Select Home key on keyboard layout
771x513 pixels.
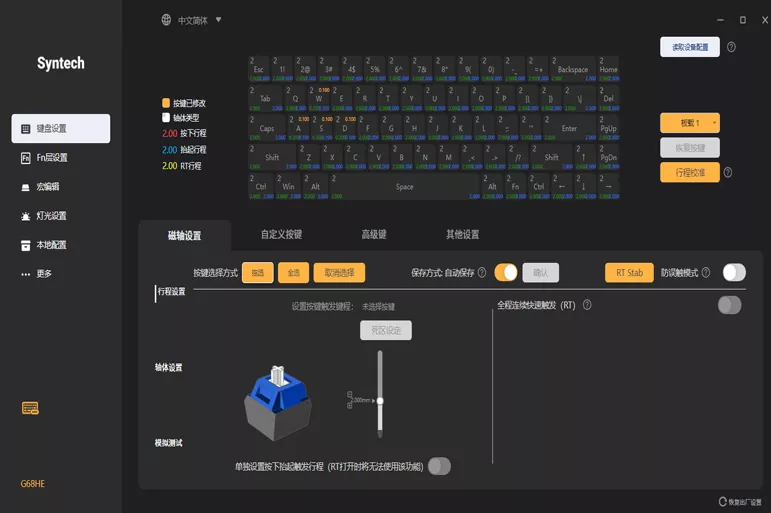pyautogui.click(x=609, y=69)
